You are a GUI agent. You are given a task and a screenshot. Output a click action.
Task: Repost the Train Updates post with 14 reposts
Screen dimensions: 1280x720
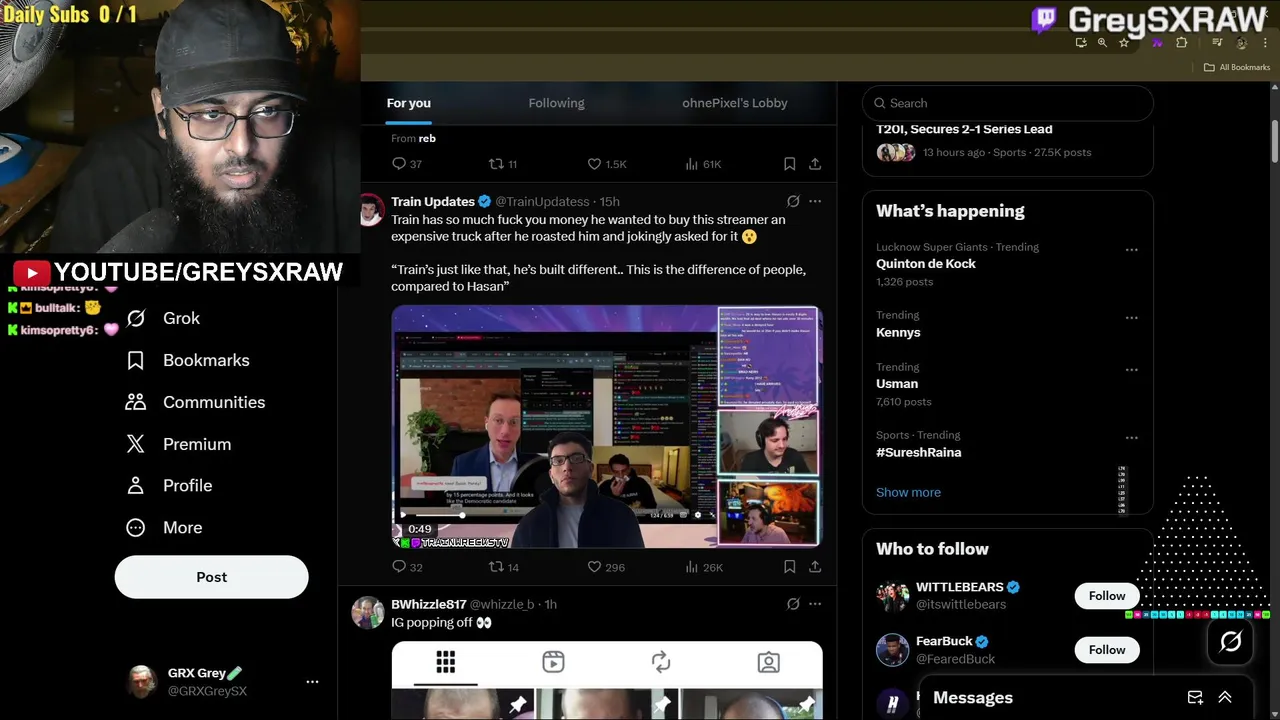503,567
